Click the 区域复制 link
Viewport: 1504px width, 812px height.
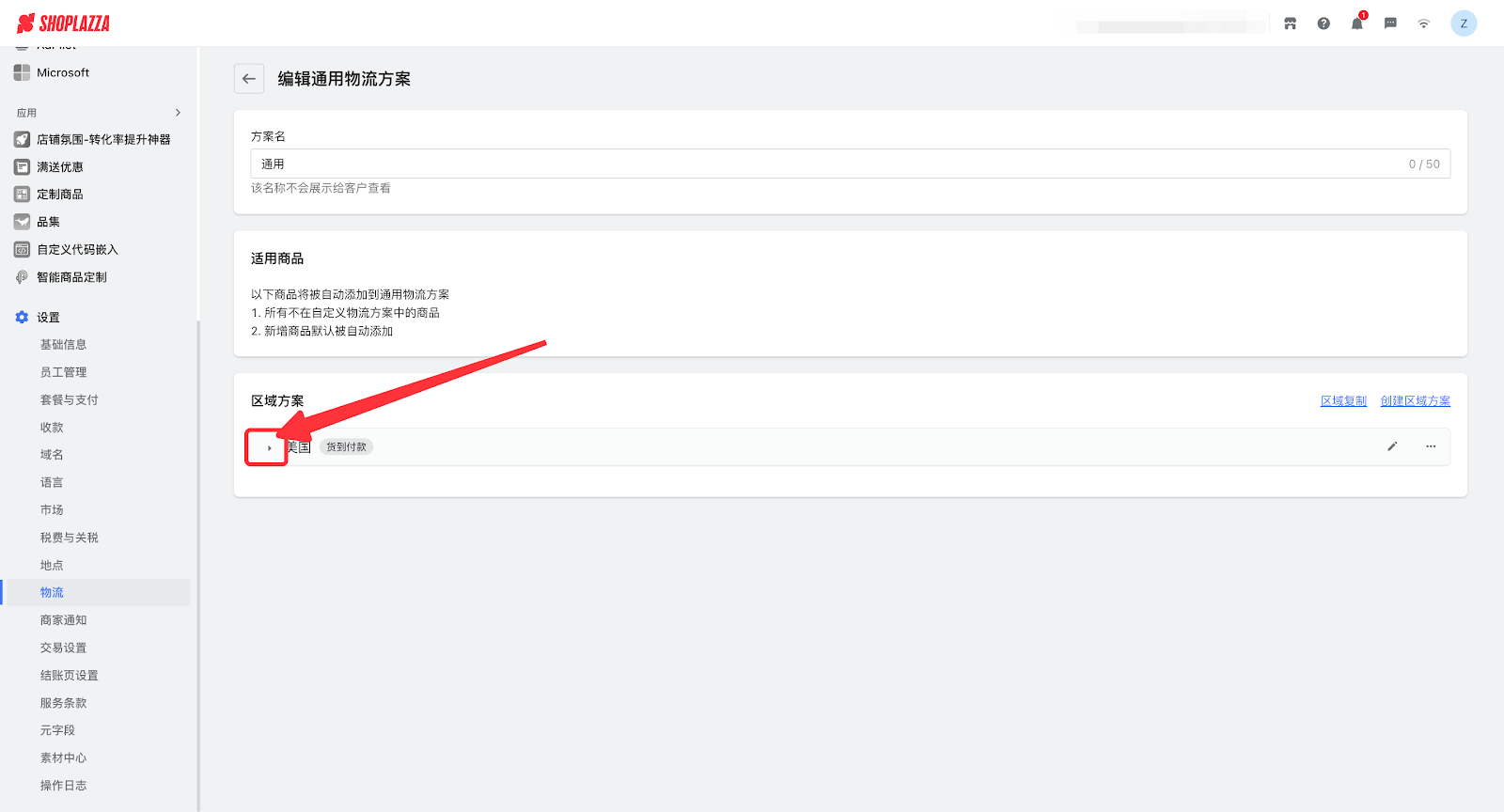(1343, 401)
